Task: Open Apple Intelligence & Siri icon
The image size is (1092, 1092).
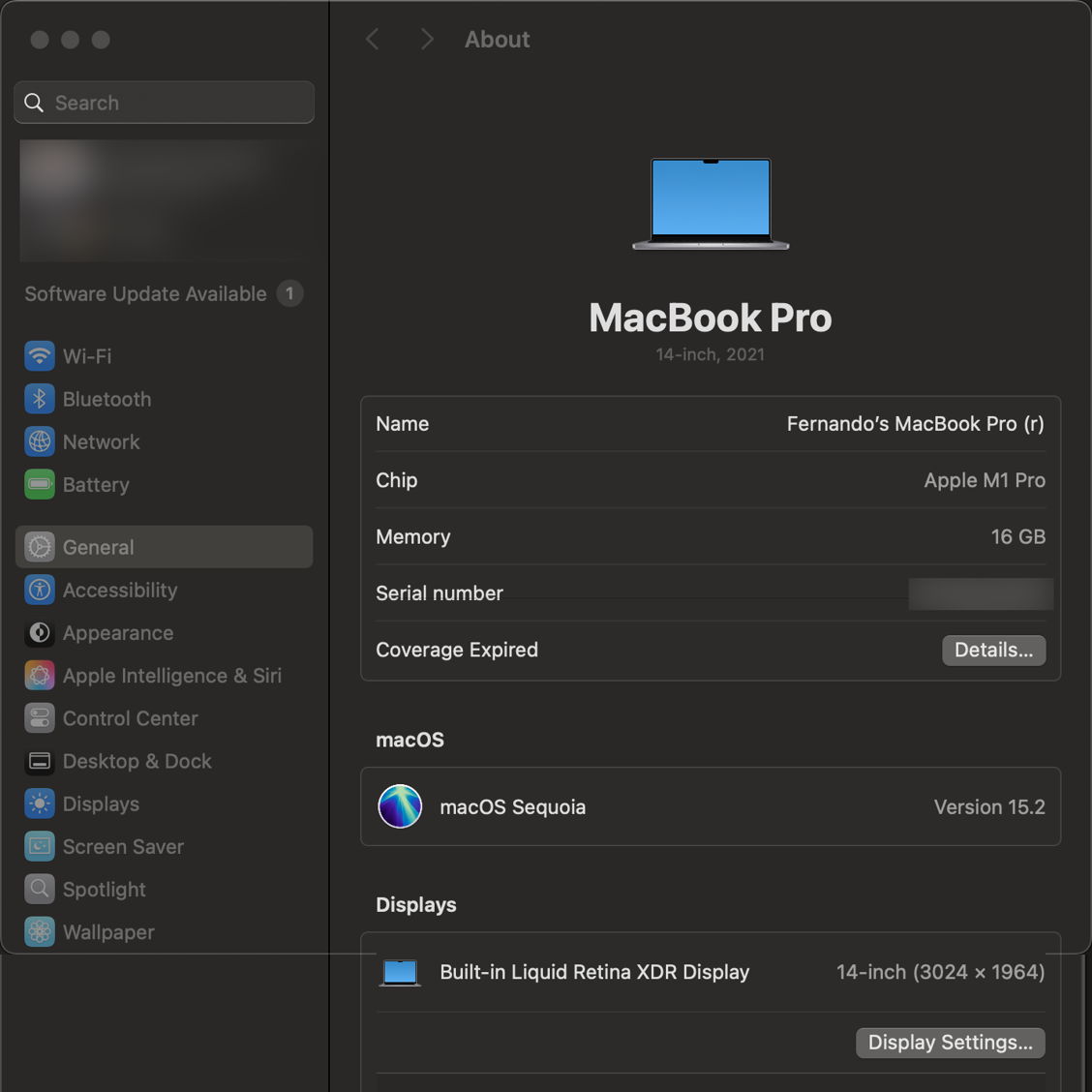Action: pos(40,676)
